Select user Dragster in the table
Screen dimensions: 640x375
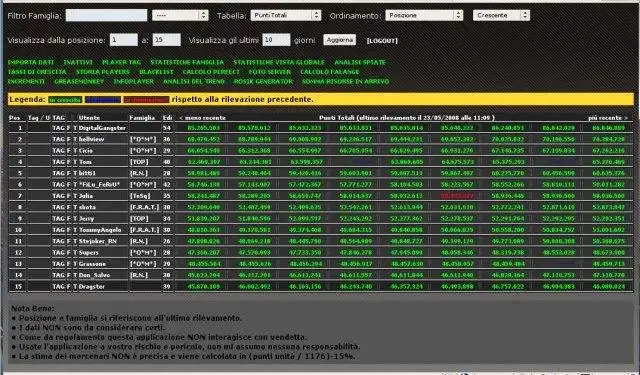[x=91, y=286]
